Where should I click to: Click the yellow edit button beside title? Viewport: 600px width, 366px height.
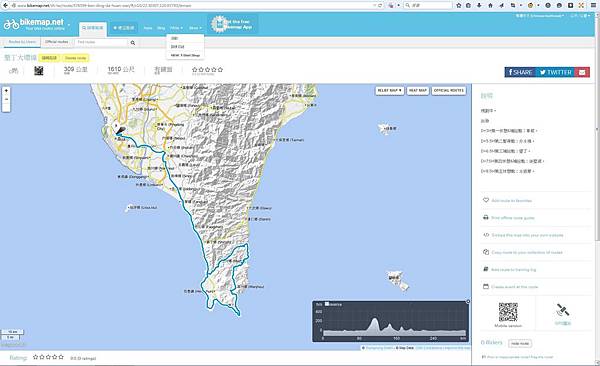(x=49, y=58)
